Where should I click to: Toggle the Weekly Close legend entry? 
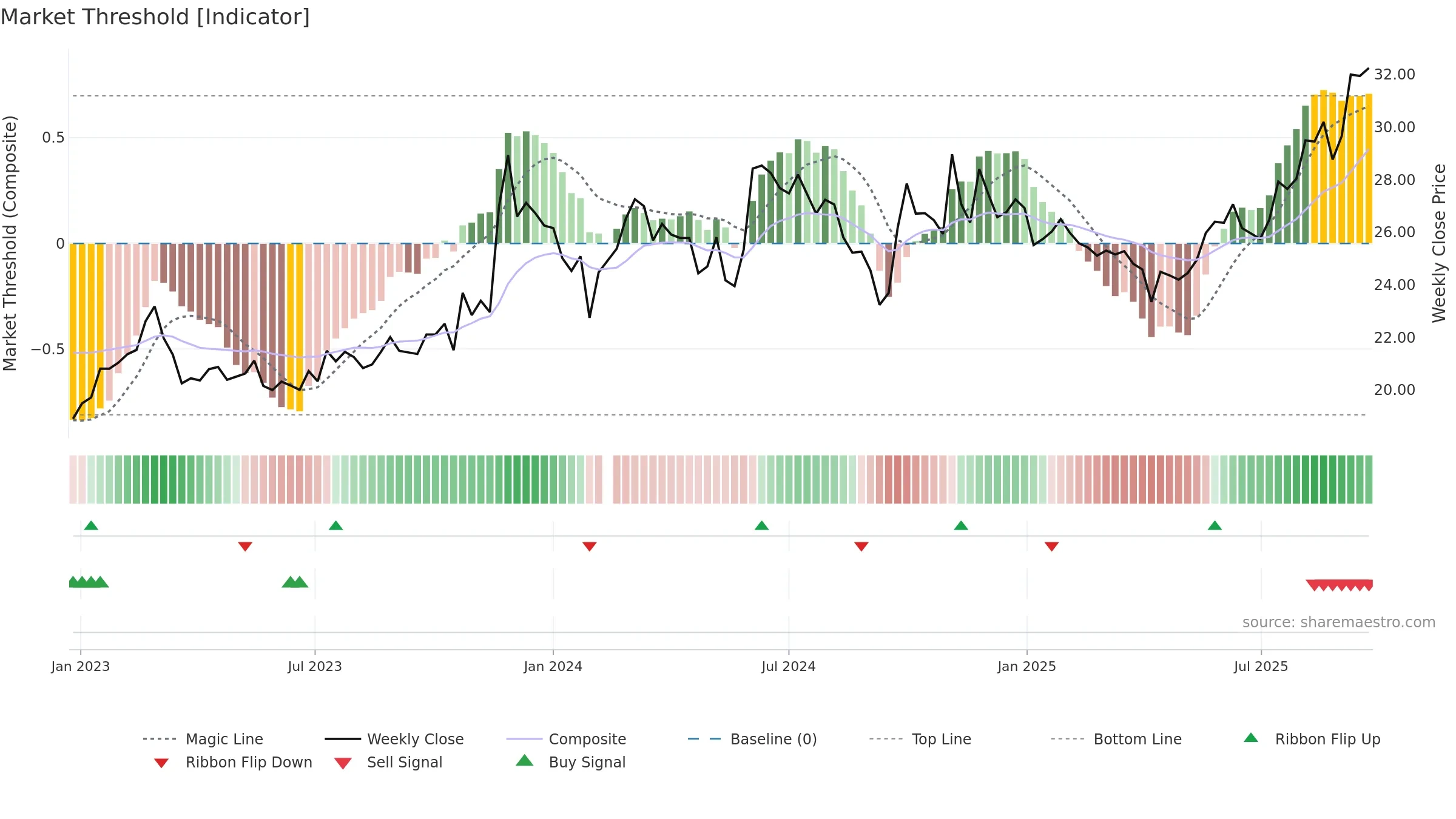[394, 739]
